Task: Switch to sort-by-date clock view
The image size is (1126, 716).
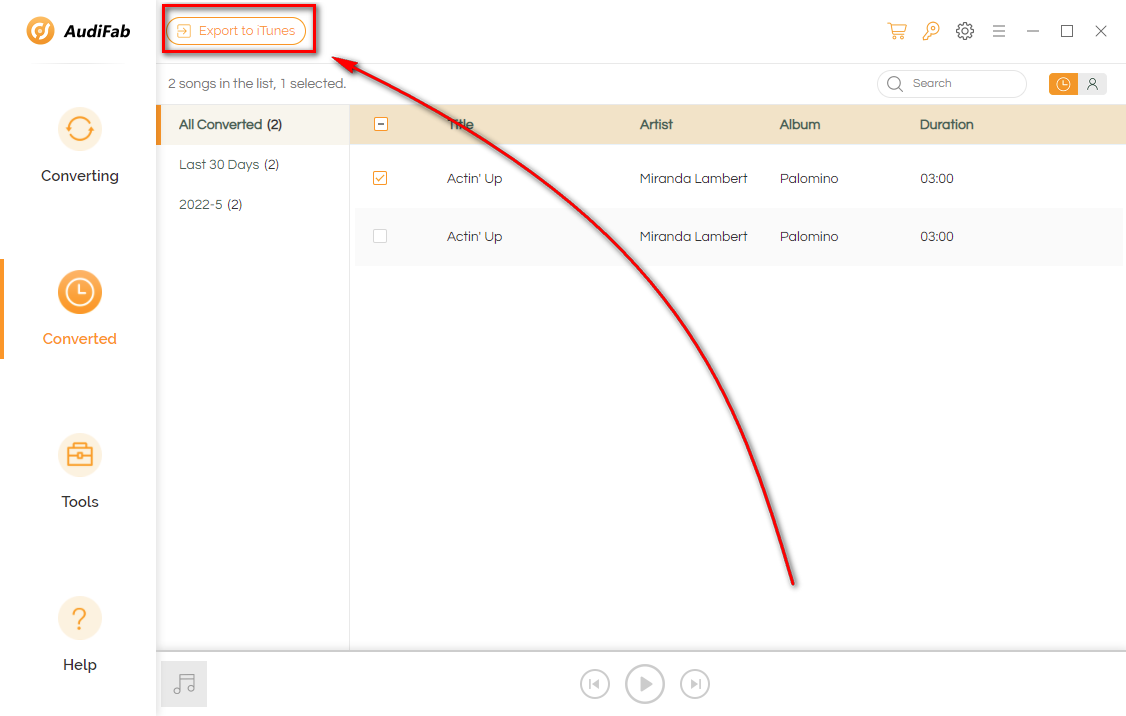Action: 1063,84
